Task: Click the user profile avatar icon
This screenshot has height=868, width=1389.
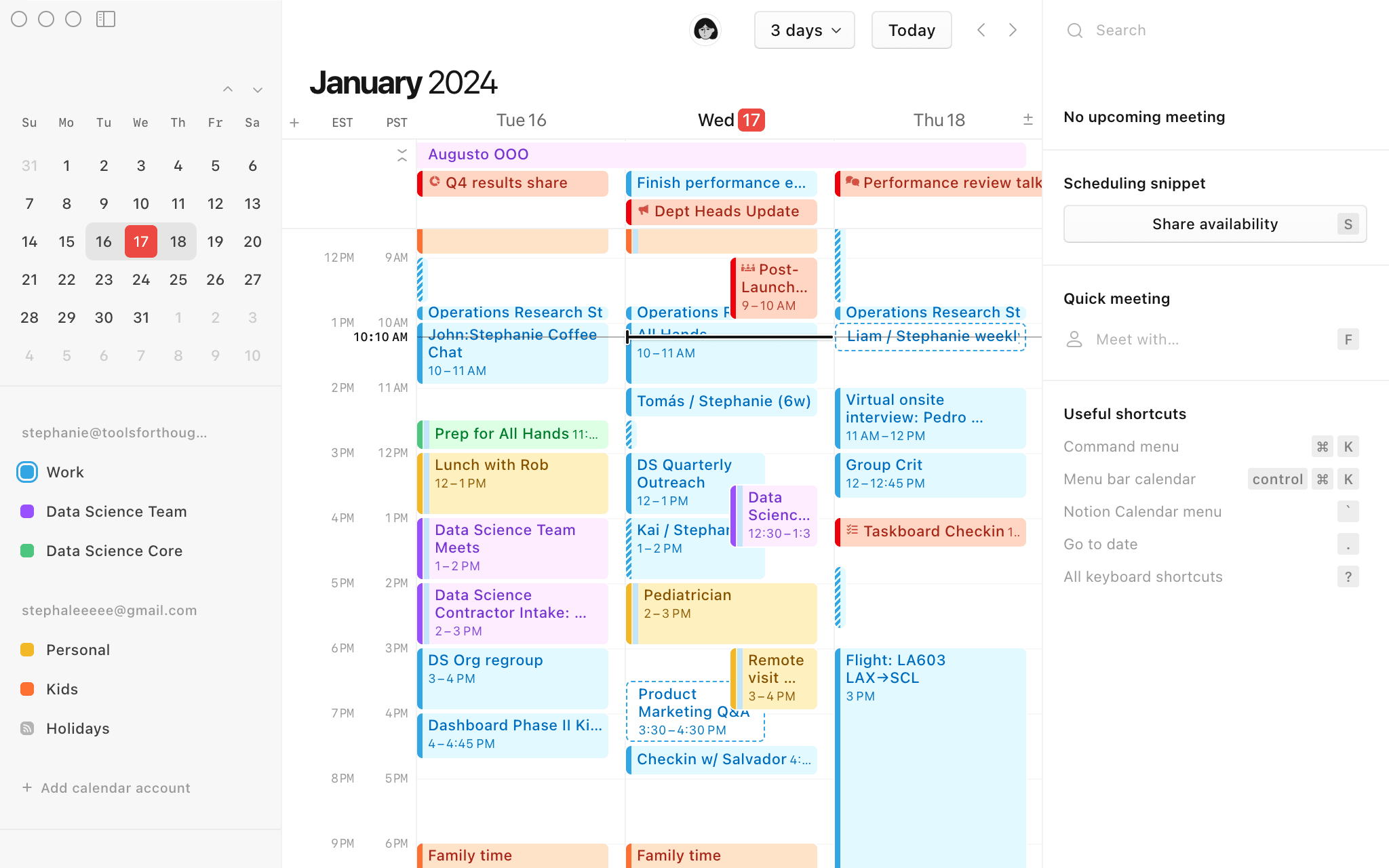Action: pyautogui.click(x=706, y=29)
